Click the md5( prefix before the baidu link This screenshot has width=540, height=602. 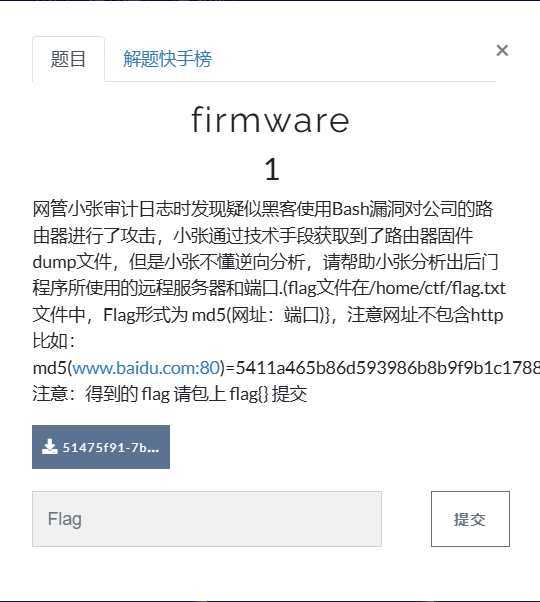[x=53, y=368]
